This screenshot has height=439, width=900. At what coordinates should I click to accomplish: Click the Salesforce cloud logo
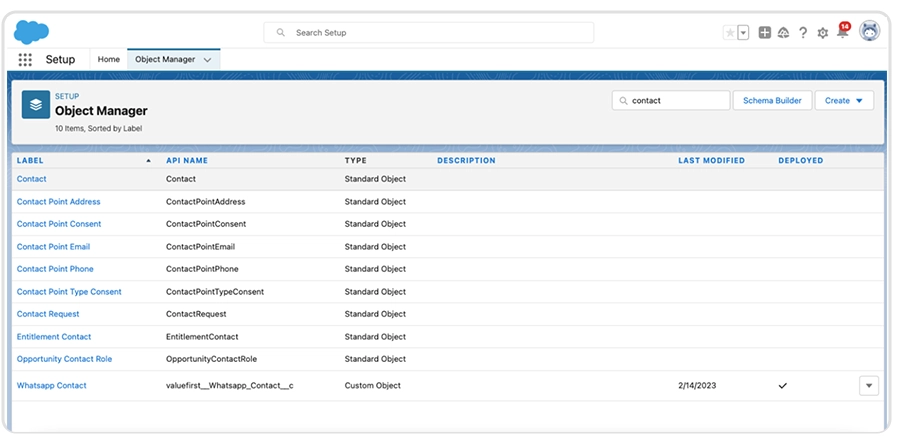coord(32,32)
